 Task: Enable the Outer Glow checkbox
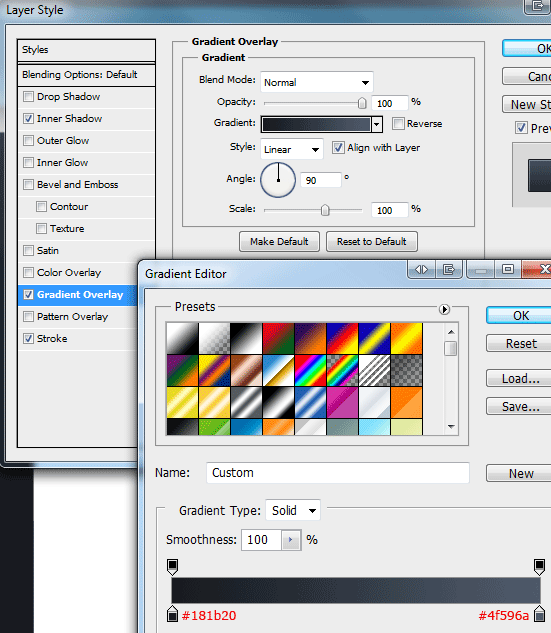28,140
